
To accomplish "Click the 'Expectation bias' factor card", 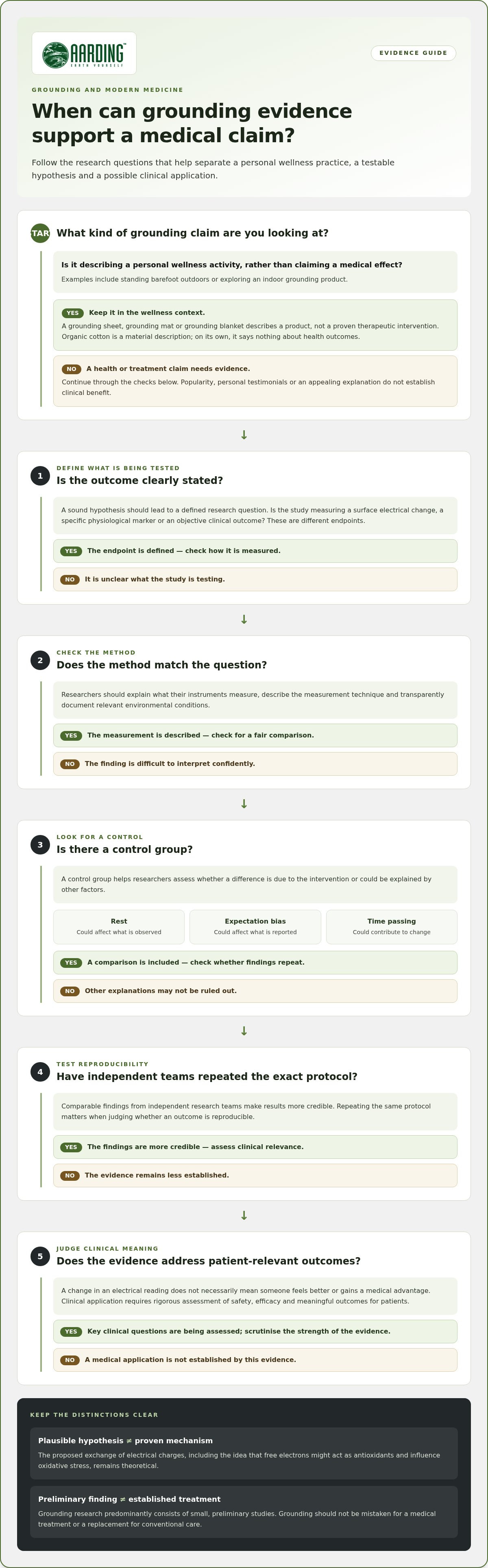I will [x=255, y=927].
